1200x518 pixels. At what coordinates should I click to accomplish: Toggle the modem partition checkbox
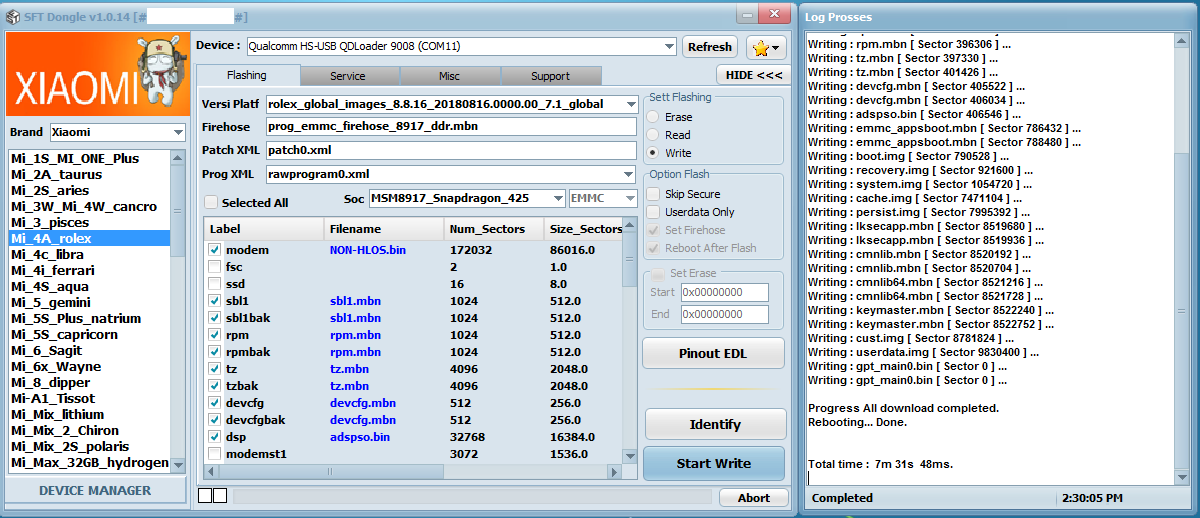pos(215,250)
